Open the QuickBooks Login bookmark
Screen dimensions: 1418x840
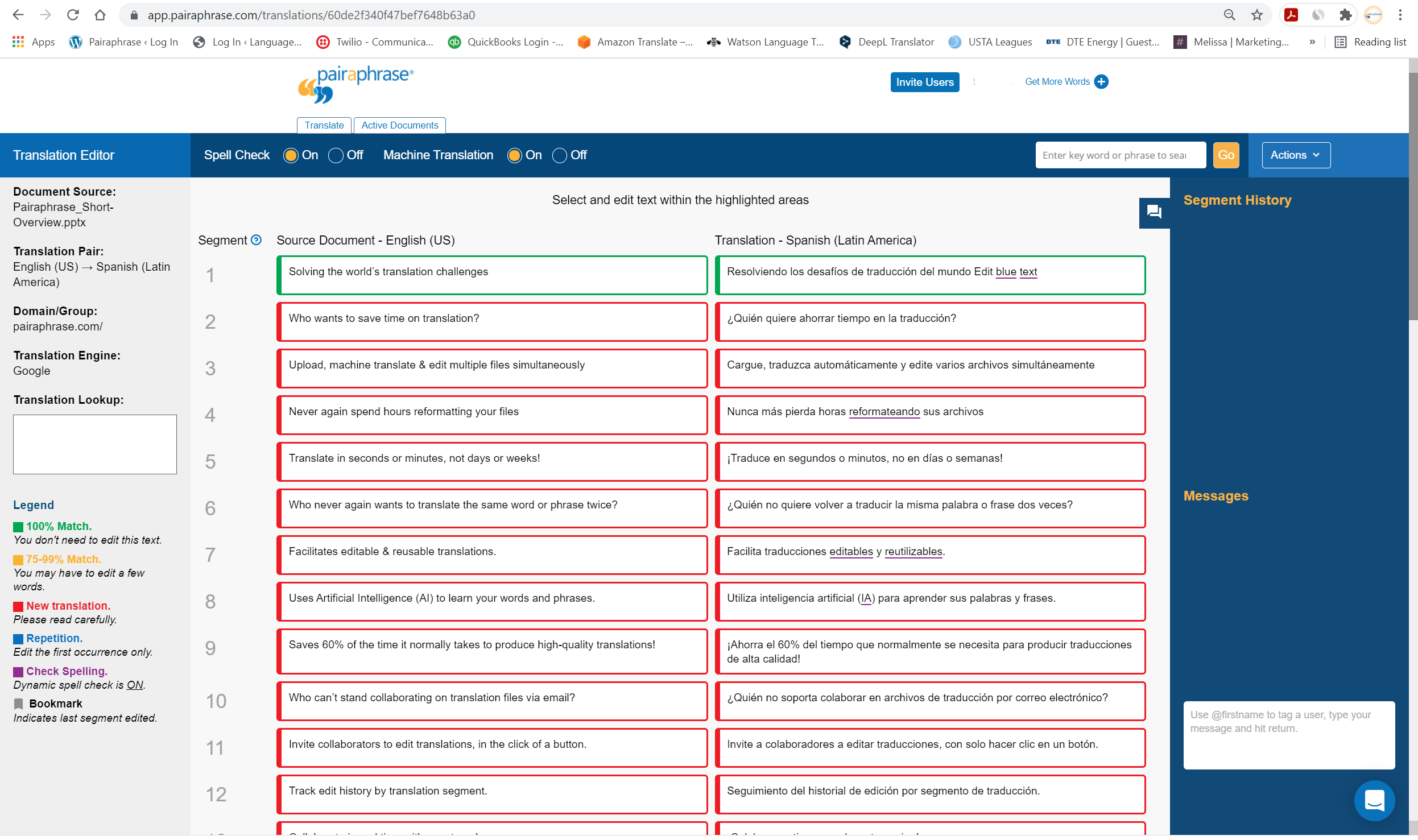point(506,42)
